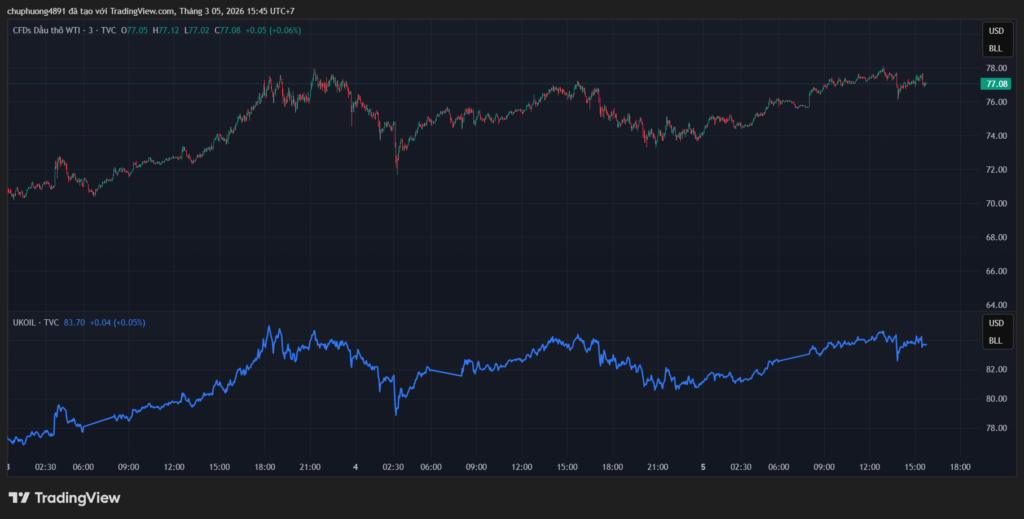Screen dimensions: 1024x519
Task: Open BLL unit selector on WTI pane
Action: [995, 48]
